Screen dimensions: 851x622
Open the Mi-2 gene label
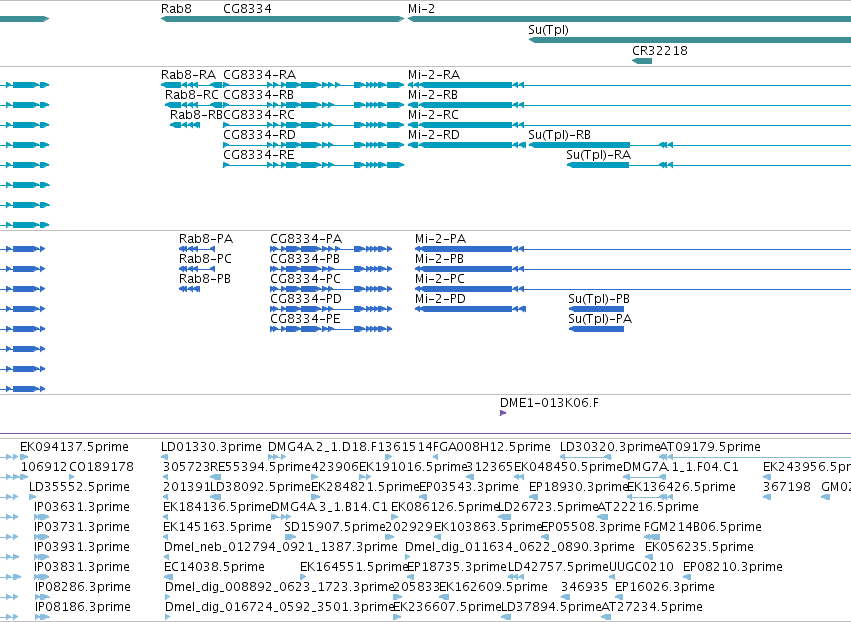(x=421, y=9)
